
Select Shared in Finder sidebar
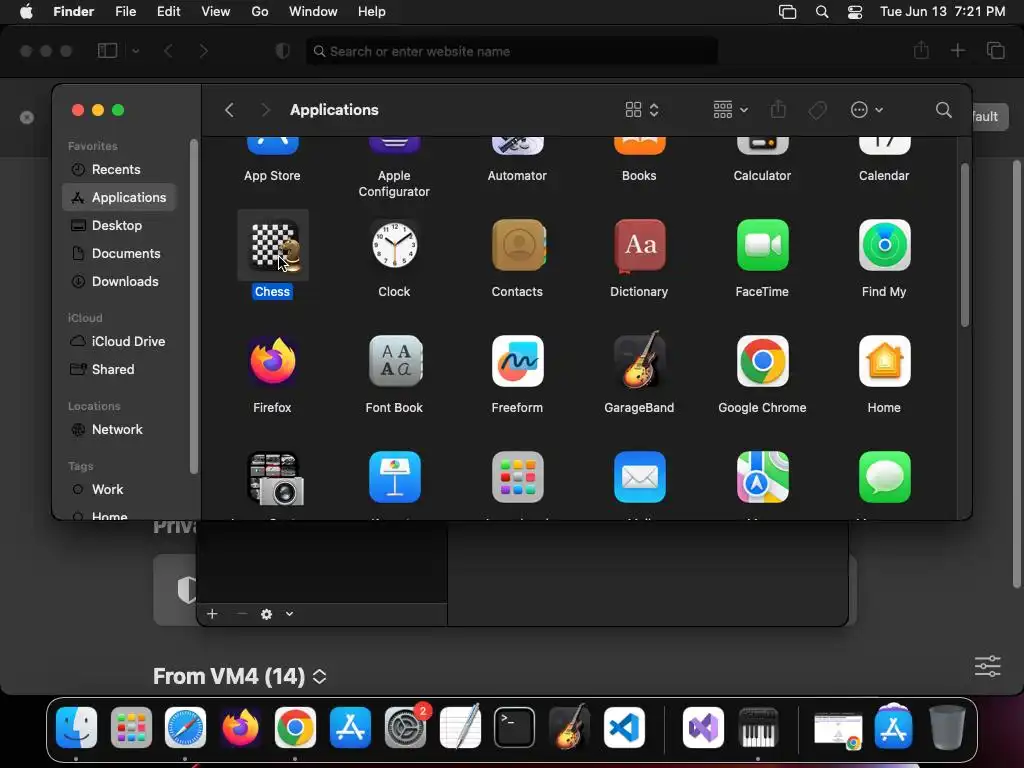click(118, 370)
